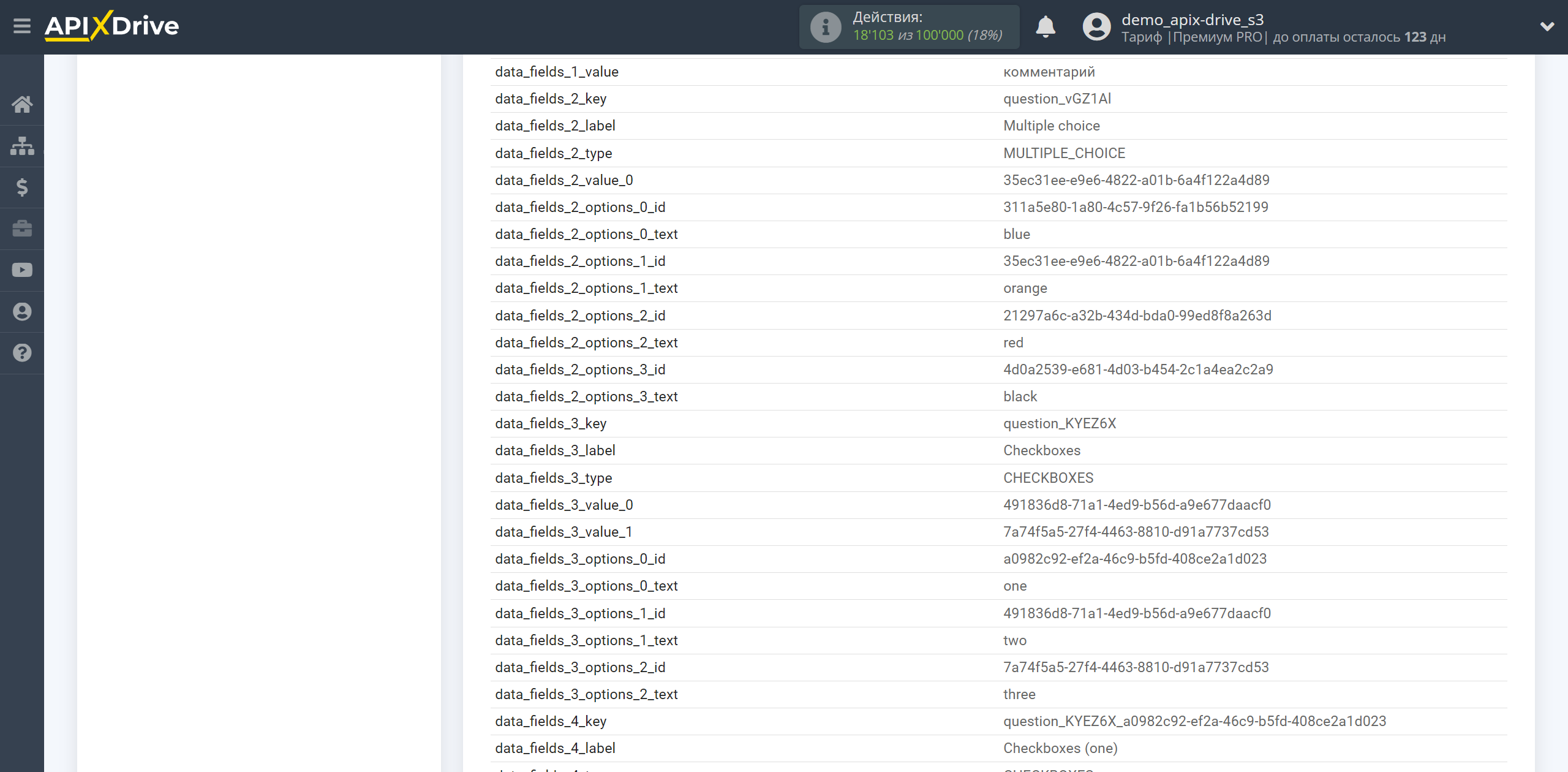The width and height of the screenshot is (1568, 772).
Task: Select the value Multiple choice
Action: pyautogui.click(x=1051, y=126)
